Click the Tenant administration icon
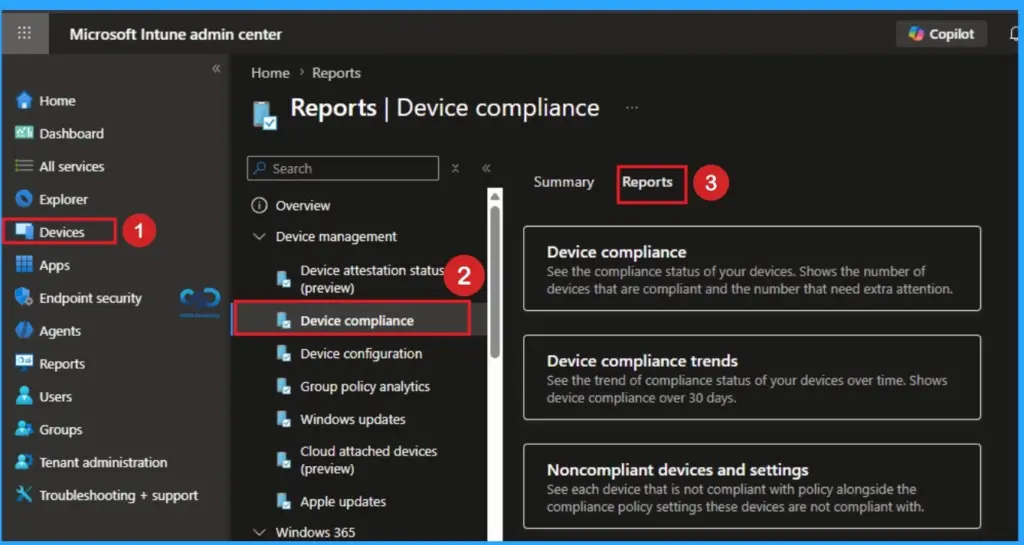The width and height of the screenshot is (1024, 545). (24, 461)
